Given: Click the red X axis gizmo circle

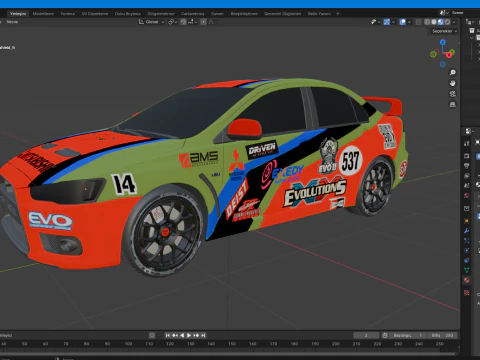Looking at the screenshot, I should click(x=449, y=55).
